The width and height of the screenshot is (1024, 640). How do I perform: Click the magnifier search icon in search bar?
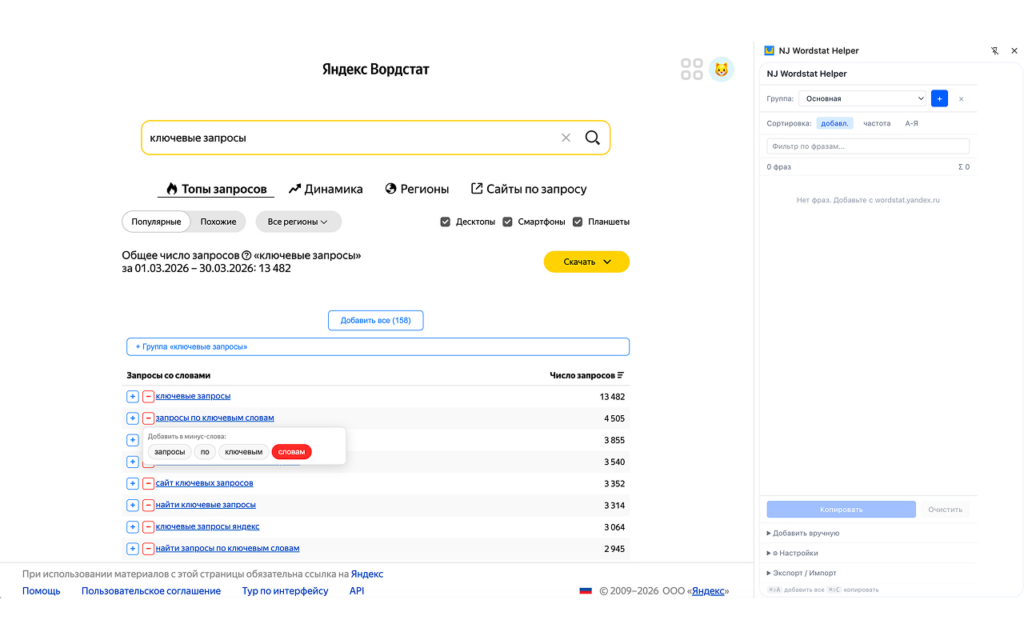[x=592, y=138]
